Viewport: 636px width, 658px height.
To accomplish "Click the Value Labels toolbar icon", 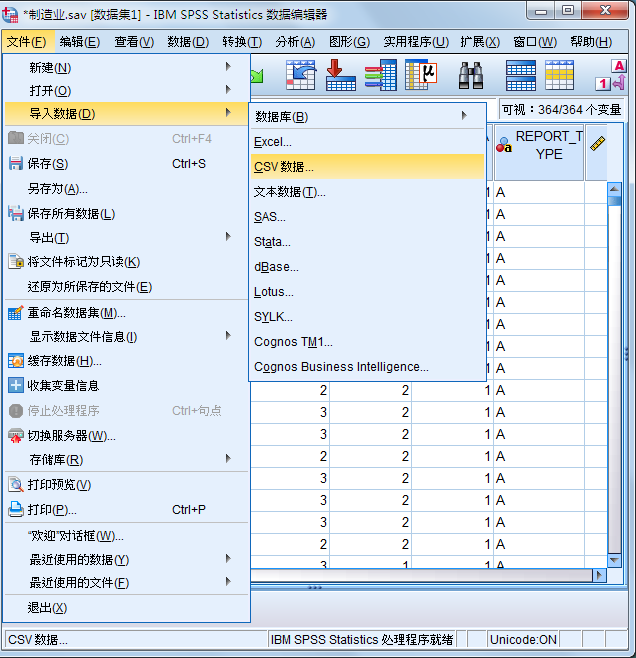I will pyautogui.click(x=610, y=76).
